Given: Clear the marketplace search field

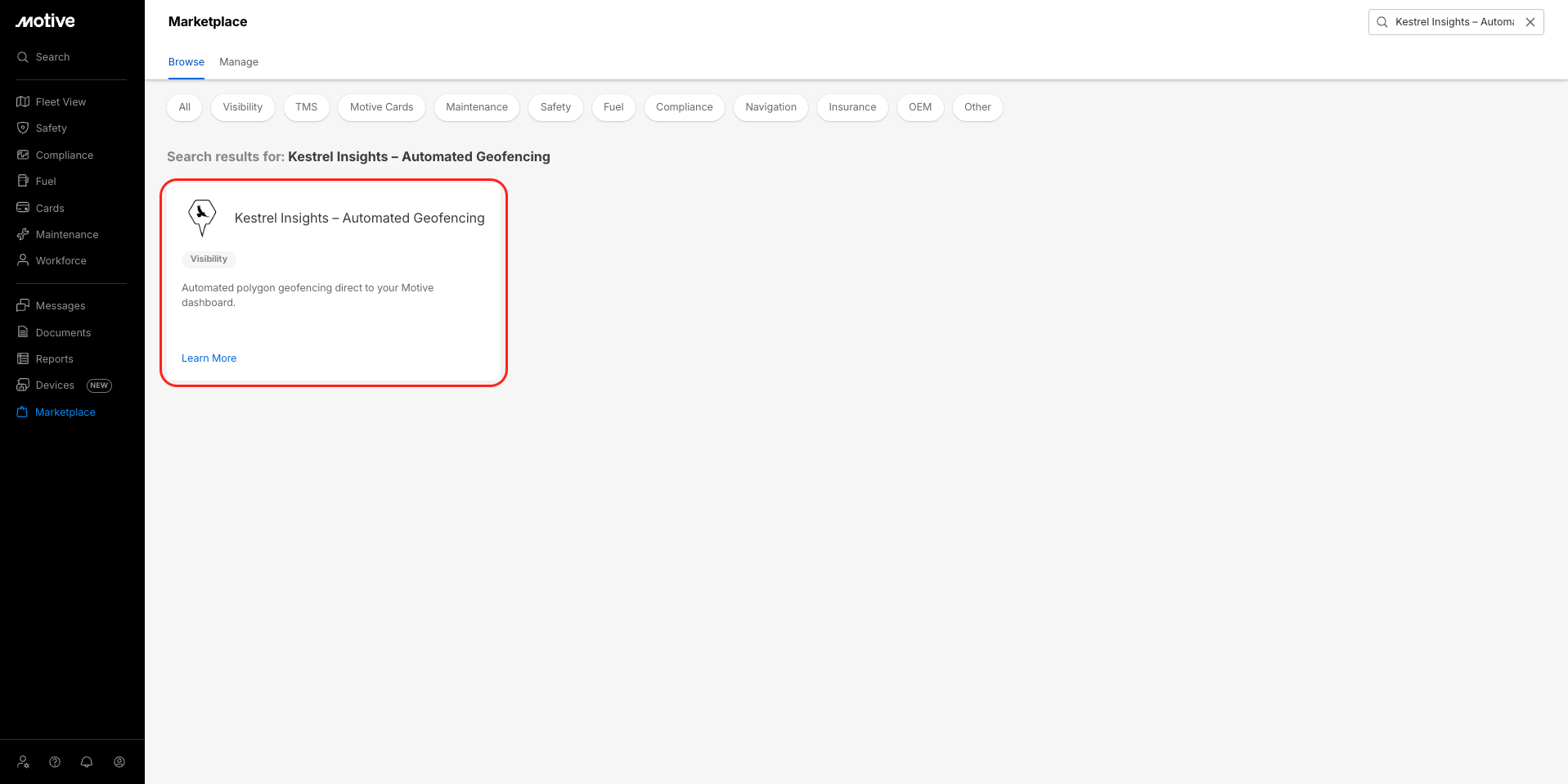Looking at the screenshot, I should tap(1530, 22).
